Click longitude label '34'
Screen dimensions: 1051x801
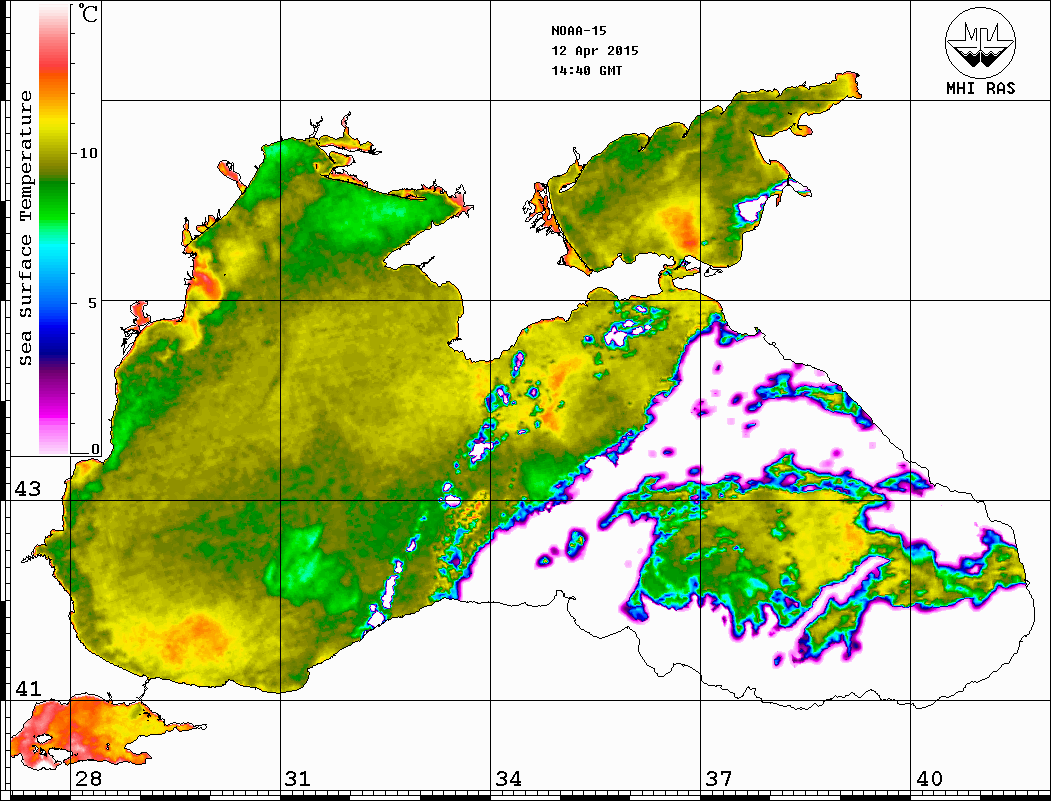click(508, 779)
